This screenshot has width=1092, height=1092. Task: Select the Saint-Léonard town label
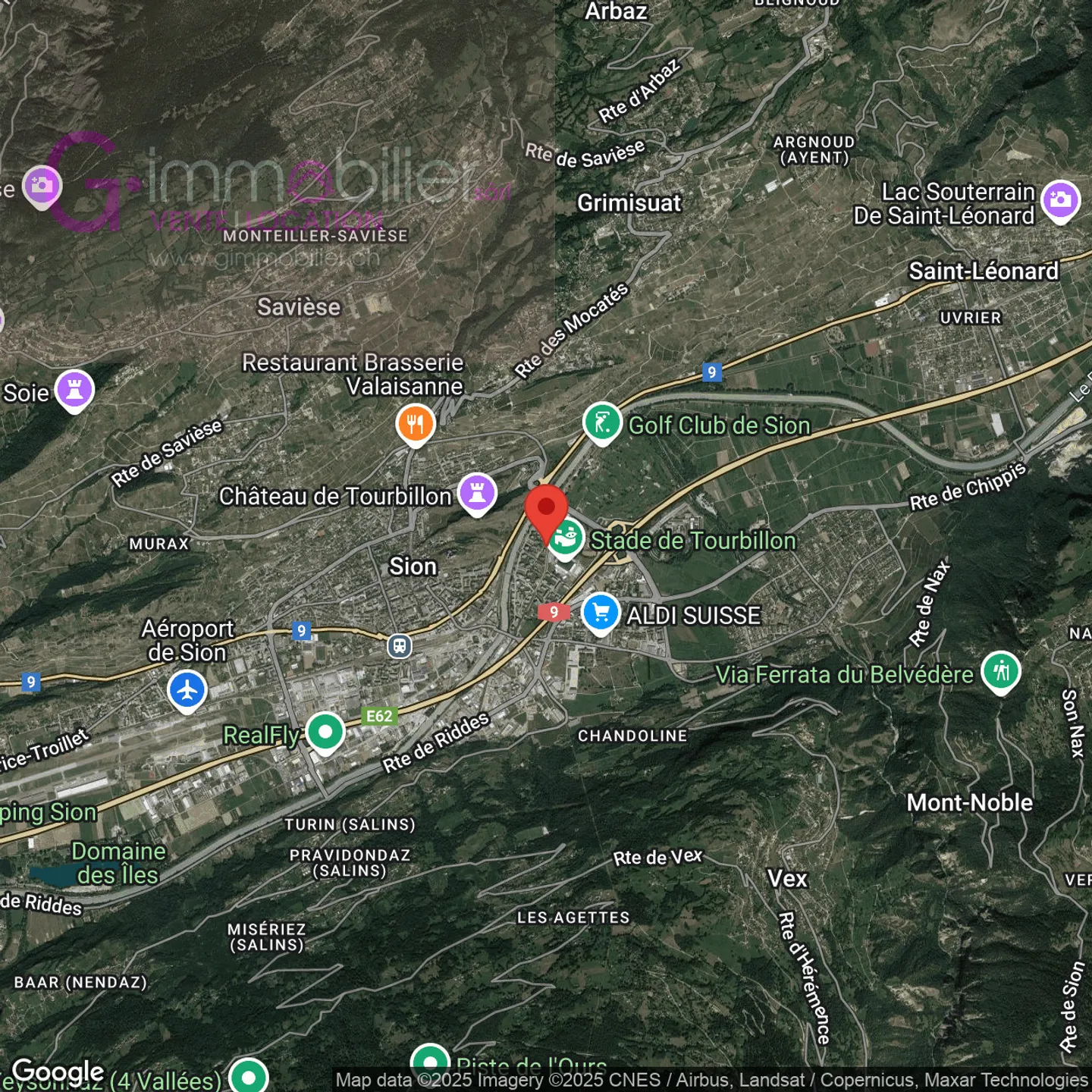tap(983, 271)
